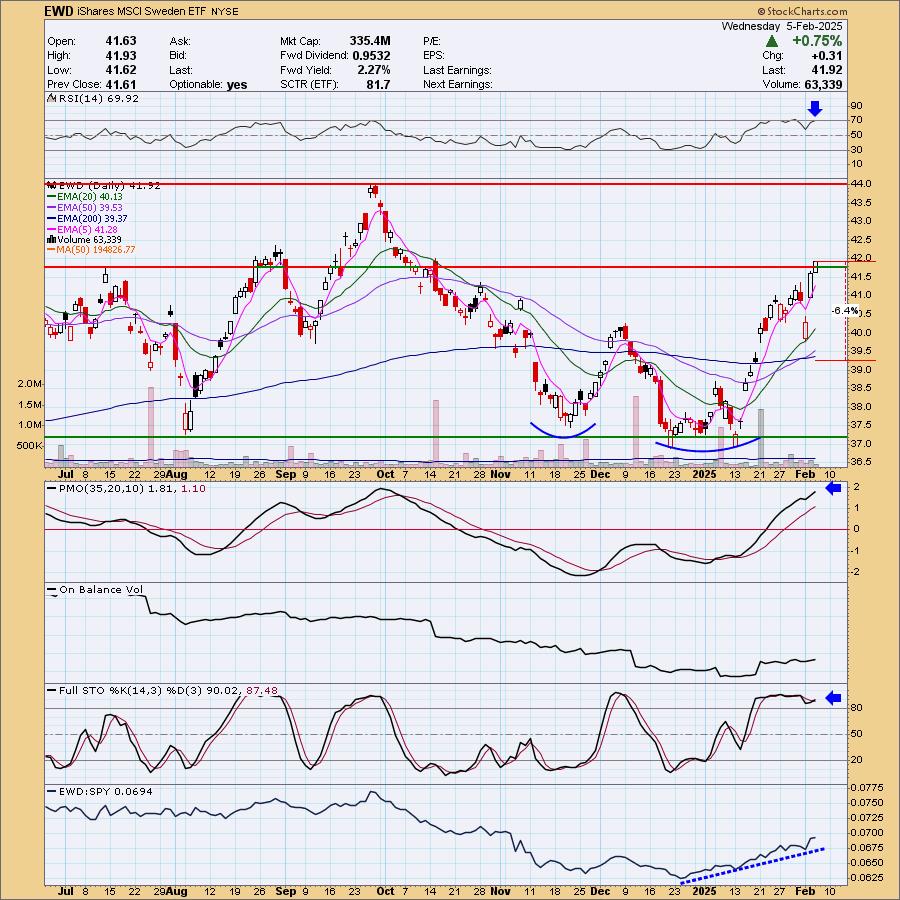
Task: Click the EWD ticker symbol in header
Action: [x=59, y=11]
